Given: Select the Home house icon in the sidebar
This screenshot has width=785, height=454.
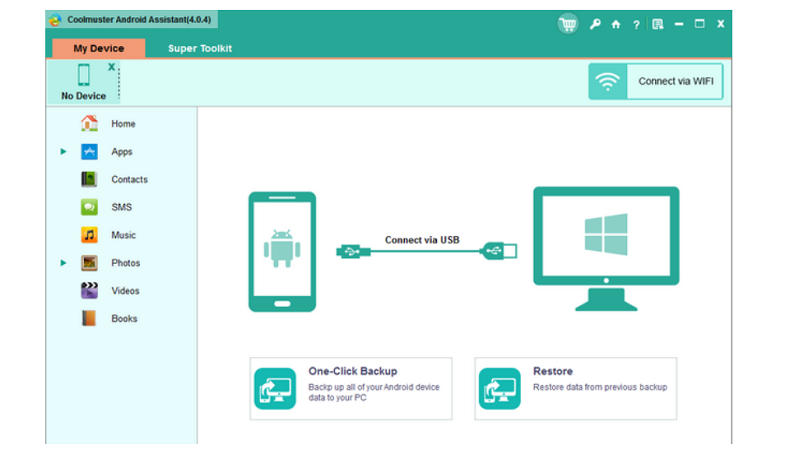Looking at the screenshot, I should coord(90,123).
